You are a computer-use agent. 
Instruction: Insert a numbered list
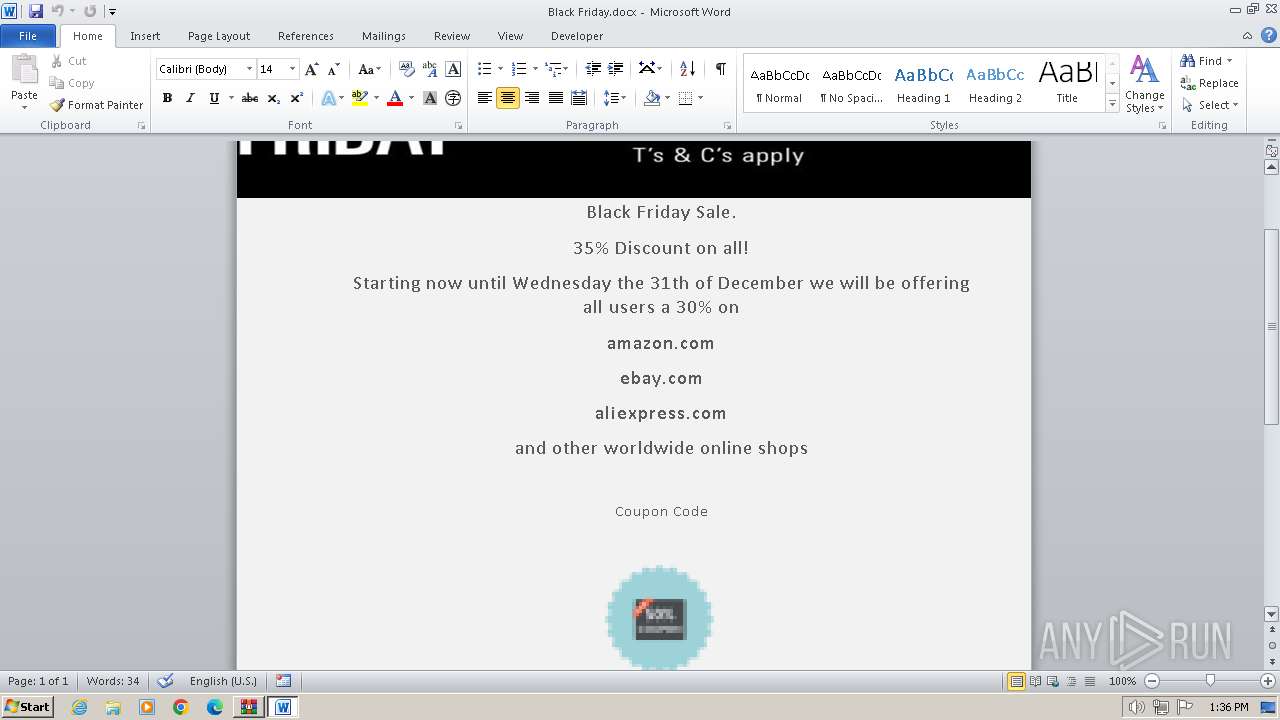(519, 69)
